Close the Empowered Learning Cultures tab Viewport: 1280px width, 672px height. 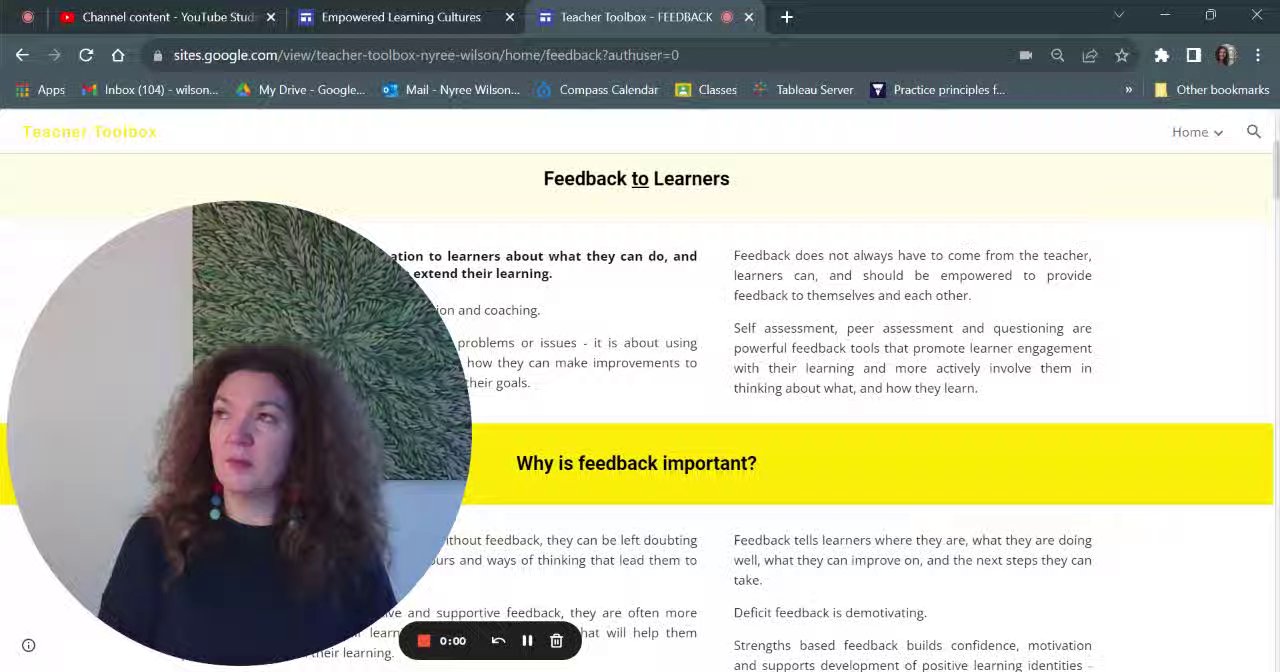[510, 17]
